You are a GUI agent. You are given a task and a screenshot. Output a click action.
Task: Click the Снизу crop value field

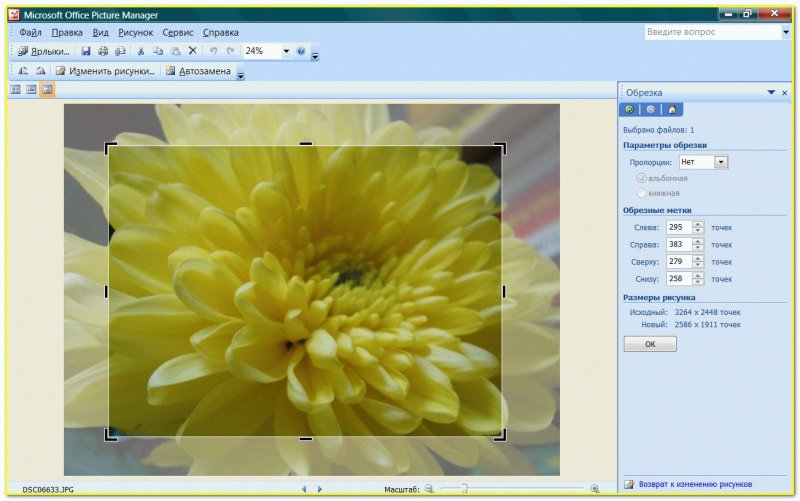point(679,279)
